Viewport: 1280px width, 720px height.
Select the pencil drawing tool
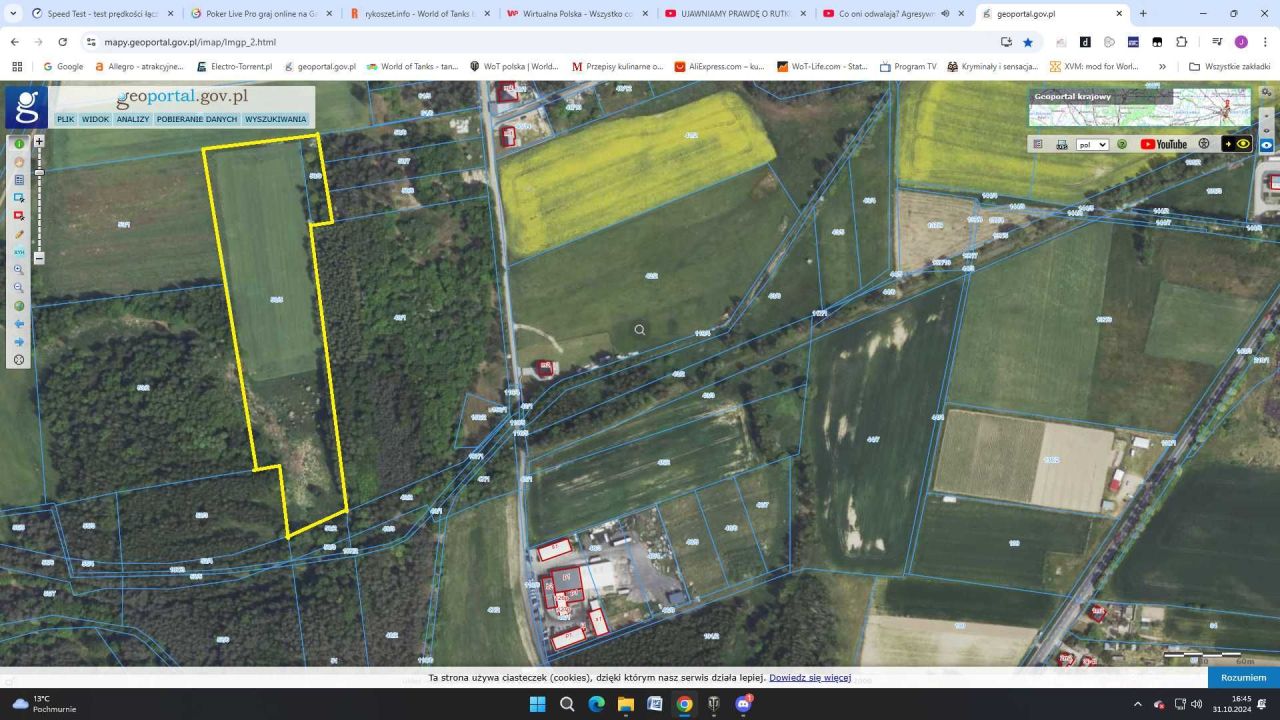pos(19,234)
